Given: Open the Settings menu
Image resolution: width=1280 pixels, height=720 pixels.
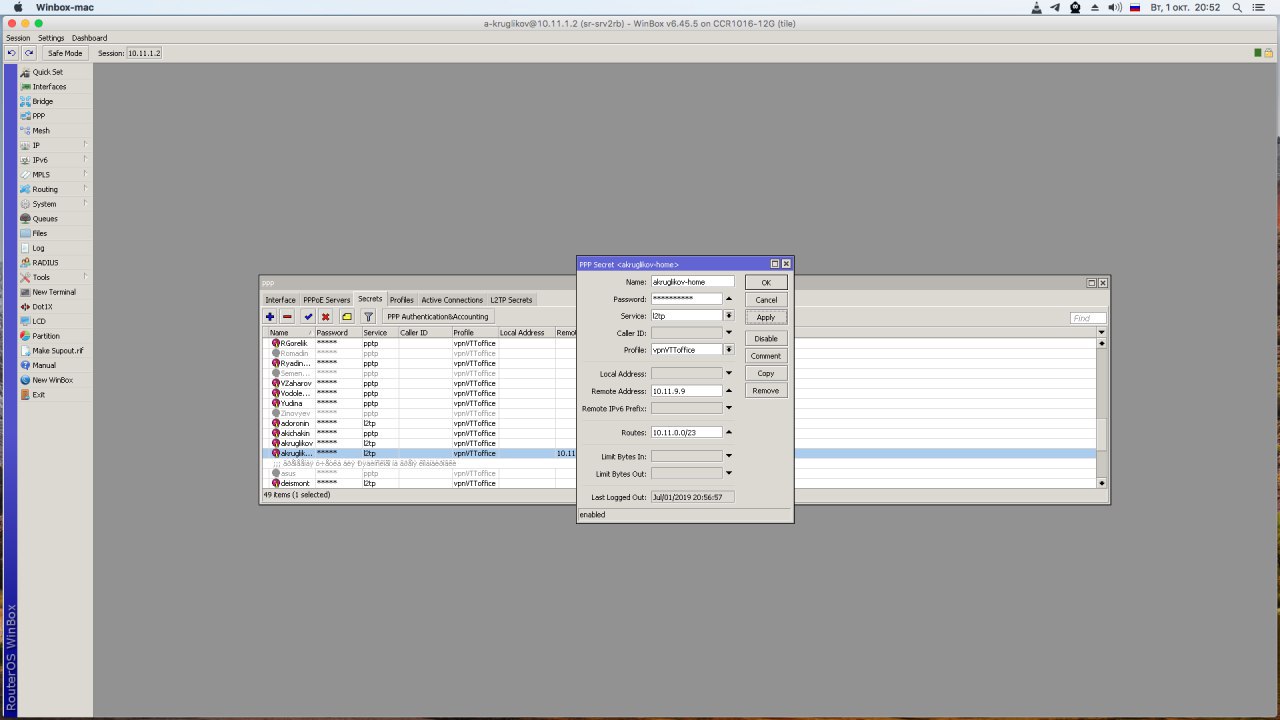Looking at the screenshot, I should (51, 38).
